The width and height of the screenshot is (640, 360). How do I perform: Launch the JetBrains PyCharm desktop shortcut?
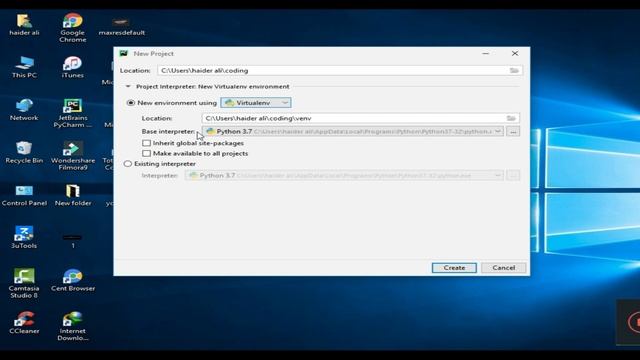click(72, 113)
